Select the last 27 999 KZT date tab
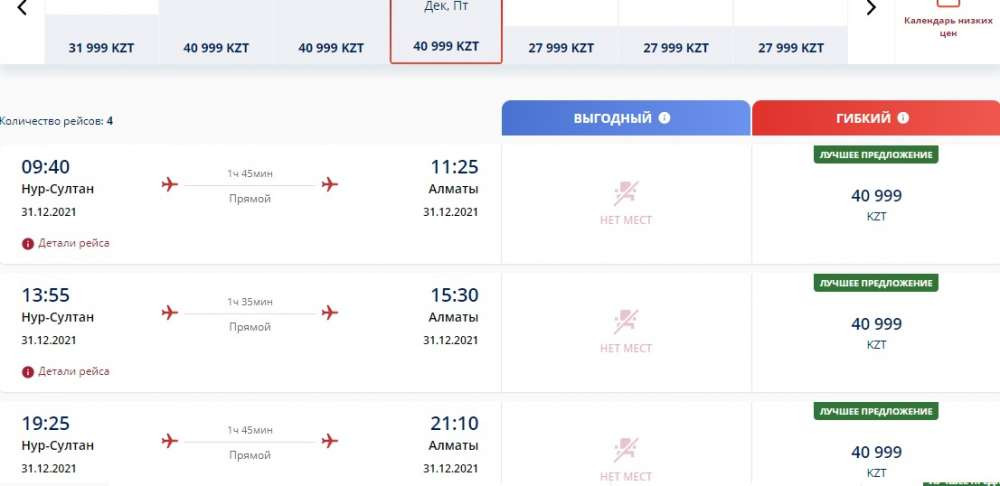 (791, 47)
